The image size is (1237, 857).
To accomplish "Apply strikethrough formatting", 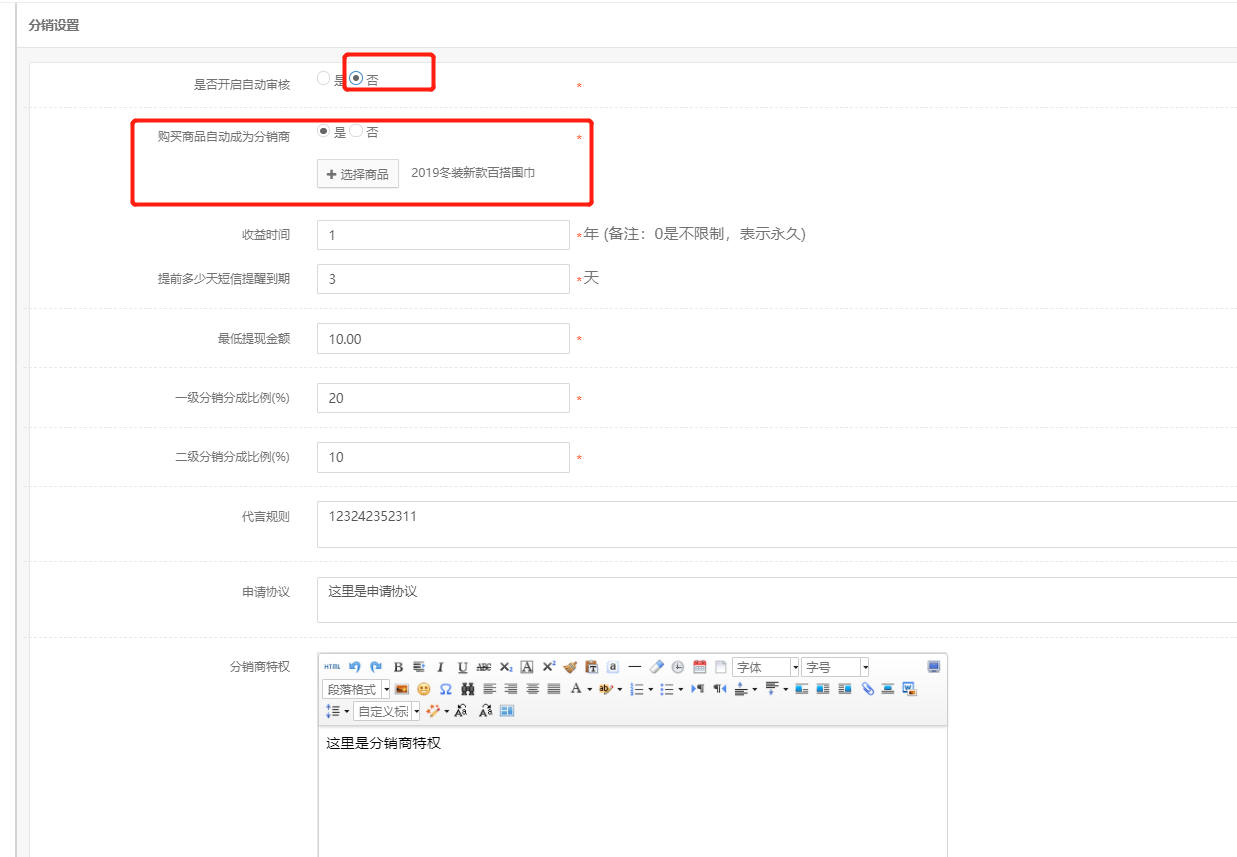I will coord(483,667).
